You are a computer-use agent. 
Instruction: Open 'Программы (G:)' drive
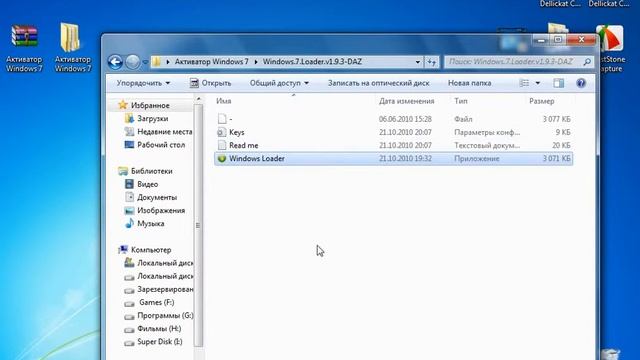[165, 315]
